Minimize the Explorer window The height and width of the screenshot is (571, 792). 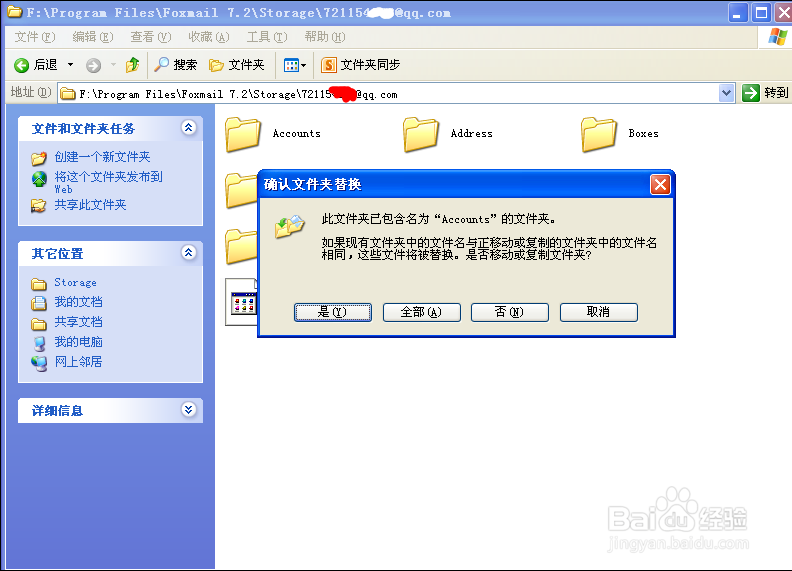pos(738,13)
